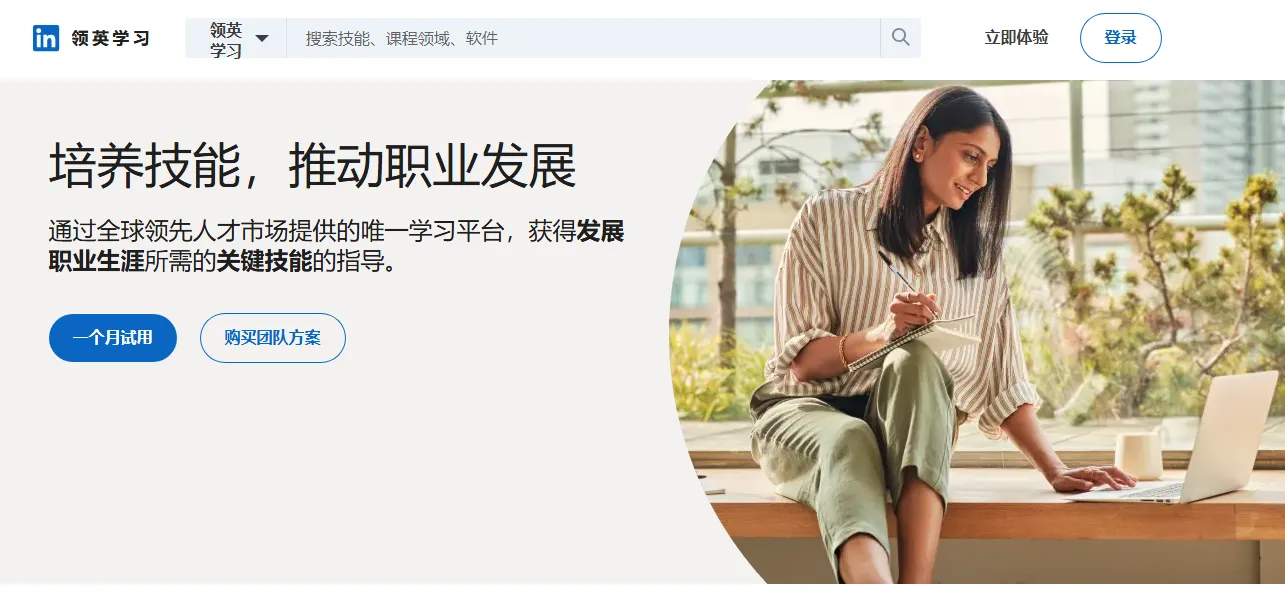Click the hero photo of the woman writing
Screen dimensions: 1285x602
[977, 332]
